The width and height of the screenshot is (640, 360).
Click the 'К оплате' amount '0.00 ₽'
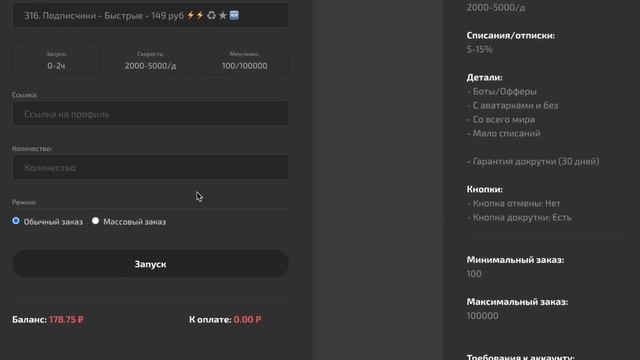[247, 320]
